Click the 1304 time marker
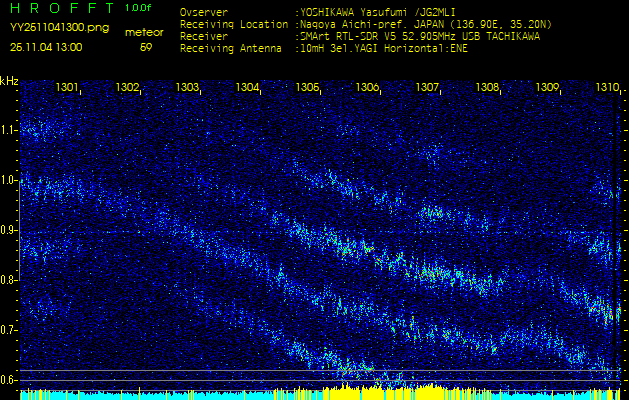This screenshot has width=629, height=400. [x=247, y=87]
